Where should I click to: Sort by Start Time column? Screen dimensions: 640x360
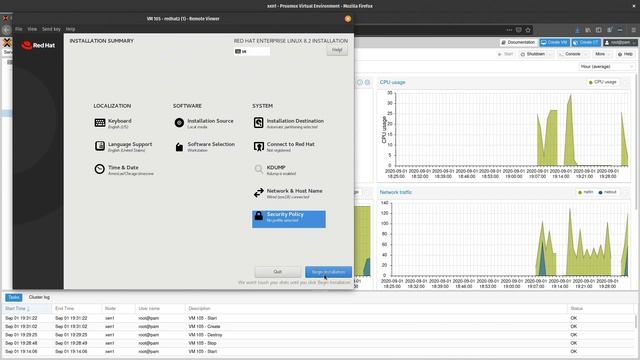click(x=27, y=309)
